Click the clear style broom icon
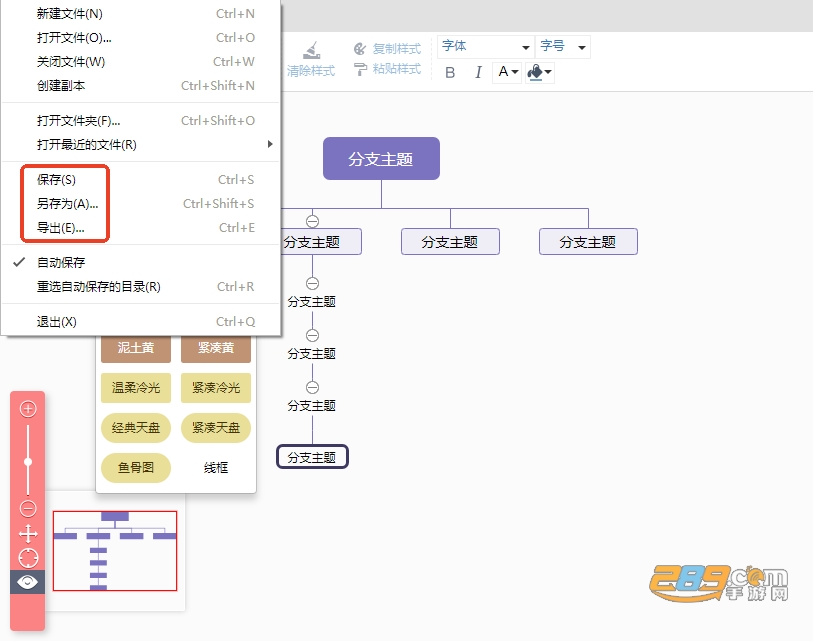This screenshot has height=641, width=813. click(x=312, y=50)
